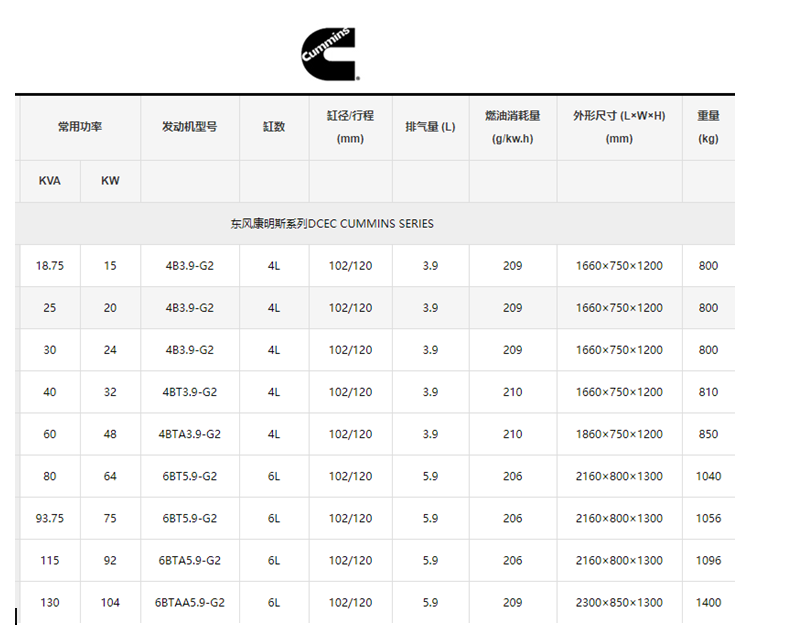Image resolution: width=792 pixels, height=637 pixels.
Task: Click the 24 KW cell
Action: (x=110, y=350)
